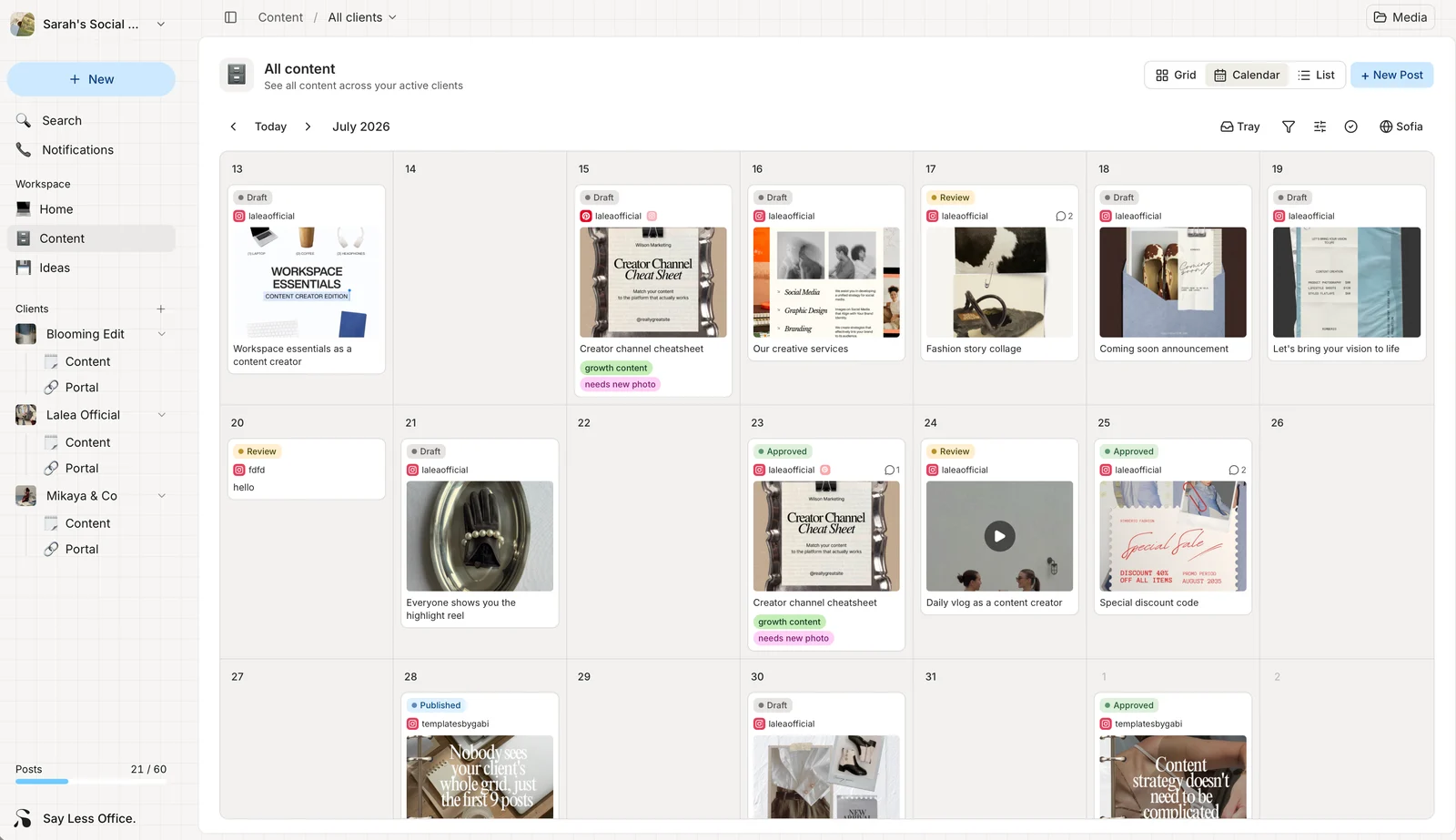Open the filter funnel icon
1456x840 pixels.
[1289, 127]
